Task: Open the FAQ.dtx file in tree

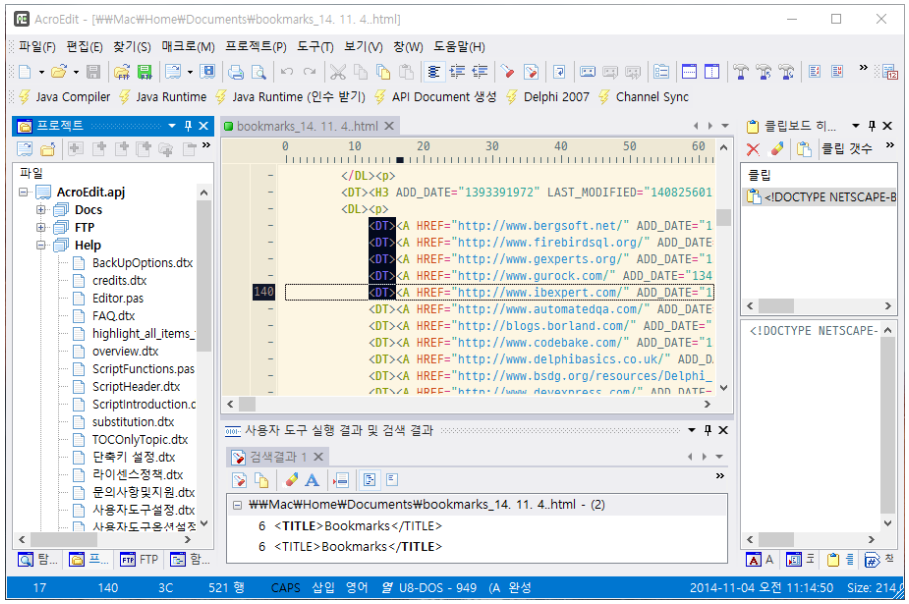Action: (113, 316)
